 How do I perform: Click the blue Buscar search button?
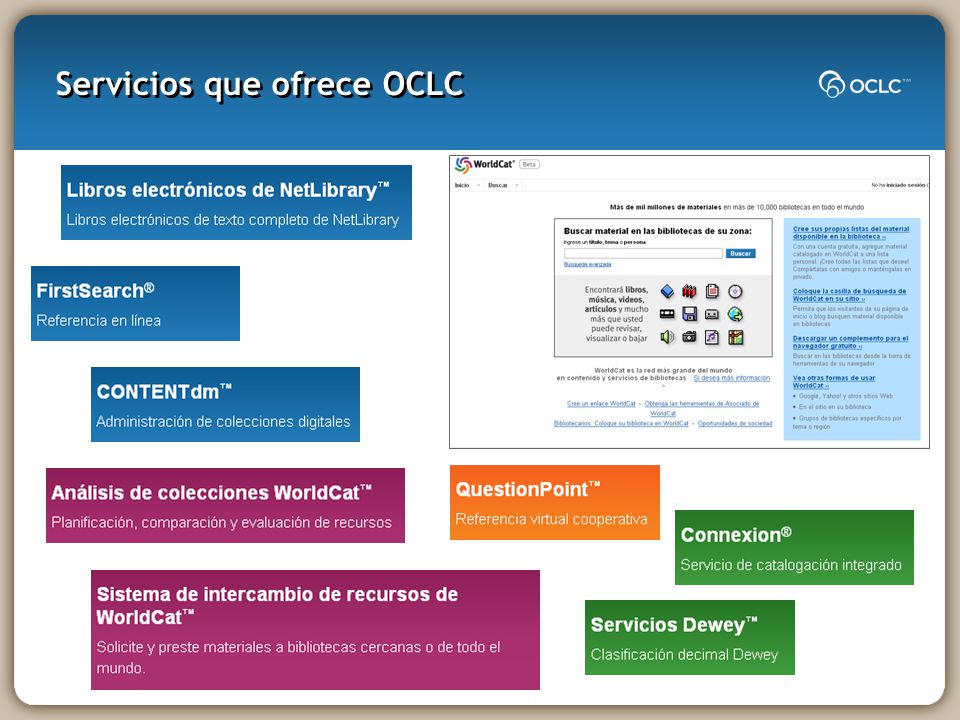tap(741, 253)
